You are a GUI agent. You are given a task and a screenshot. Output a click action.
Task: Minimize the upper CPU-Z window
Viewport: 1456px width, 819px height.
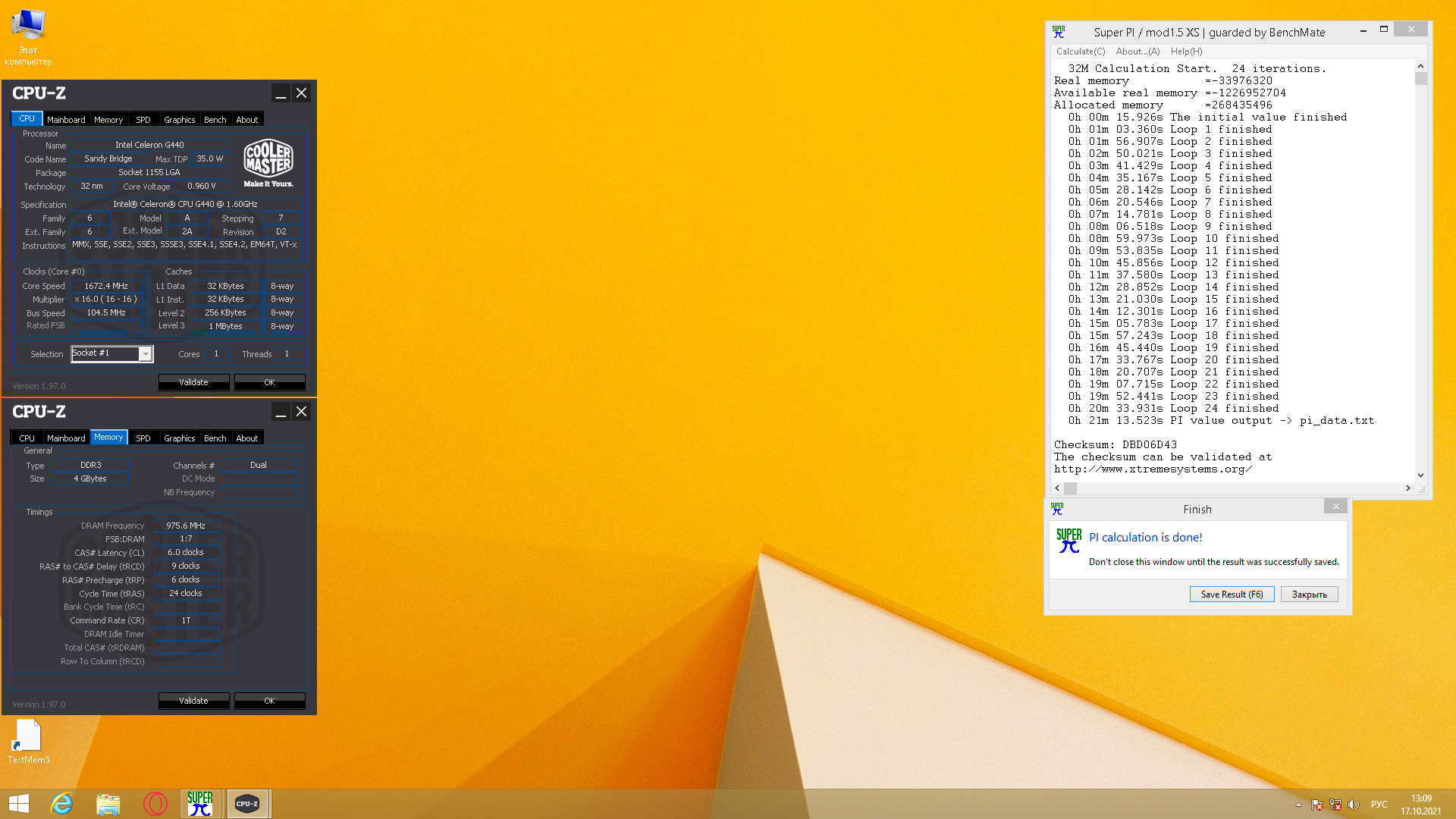point(281,93)
